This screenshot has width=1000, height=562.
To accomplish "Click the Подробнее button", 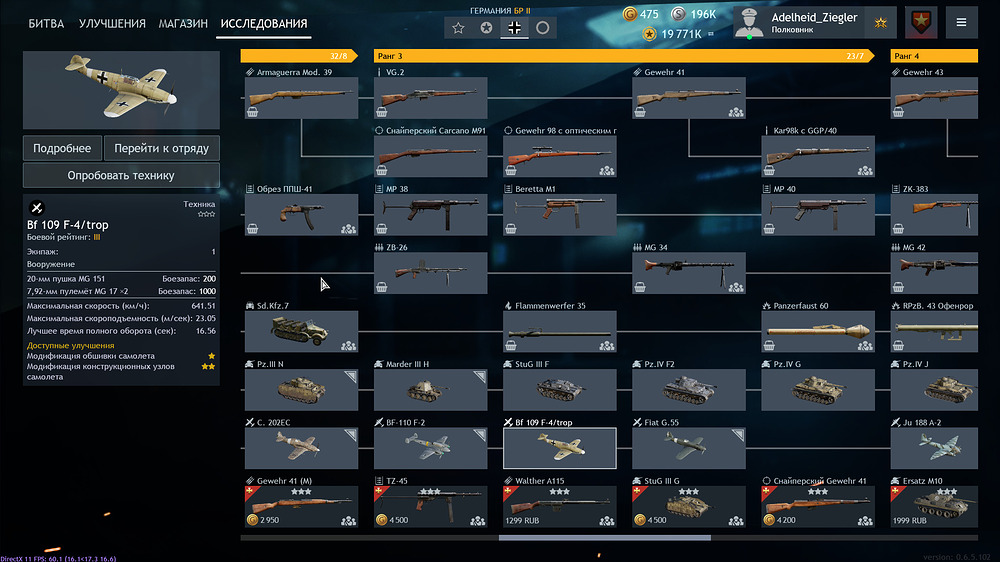I will tap(62, 148).
